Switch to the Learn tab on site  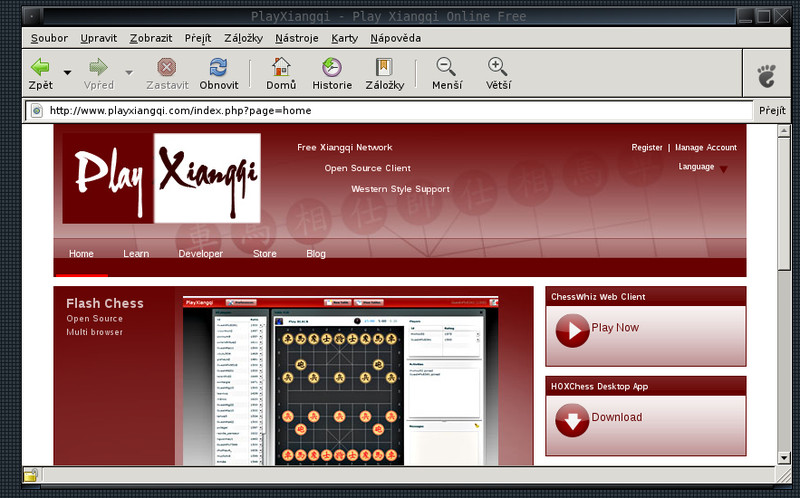pyautogui.click(x=136, y=254)
